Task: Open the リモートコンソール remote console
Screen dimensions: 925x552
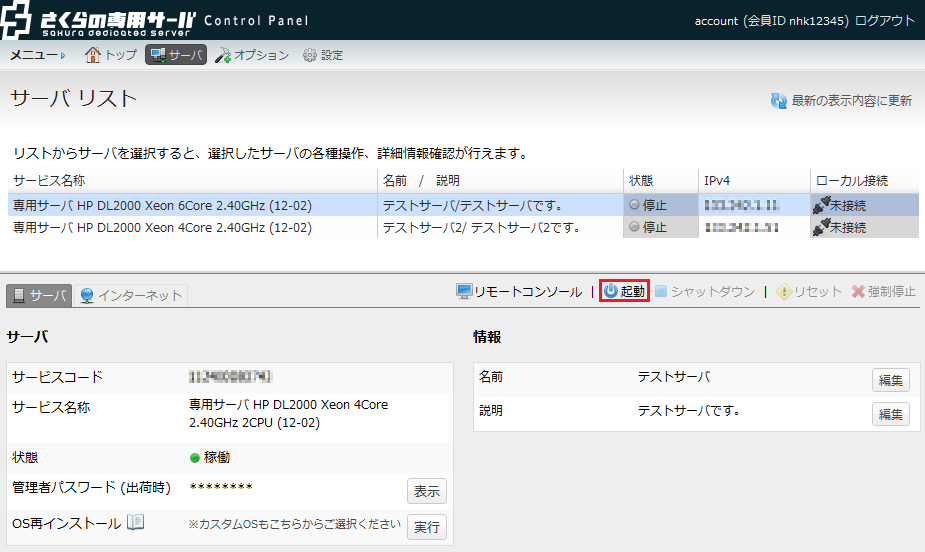Action: pos(519,292)
